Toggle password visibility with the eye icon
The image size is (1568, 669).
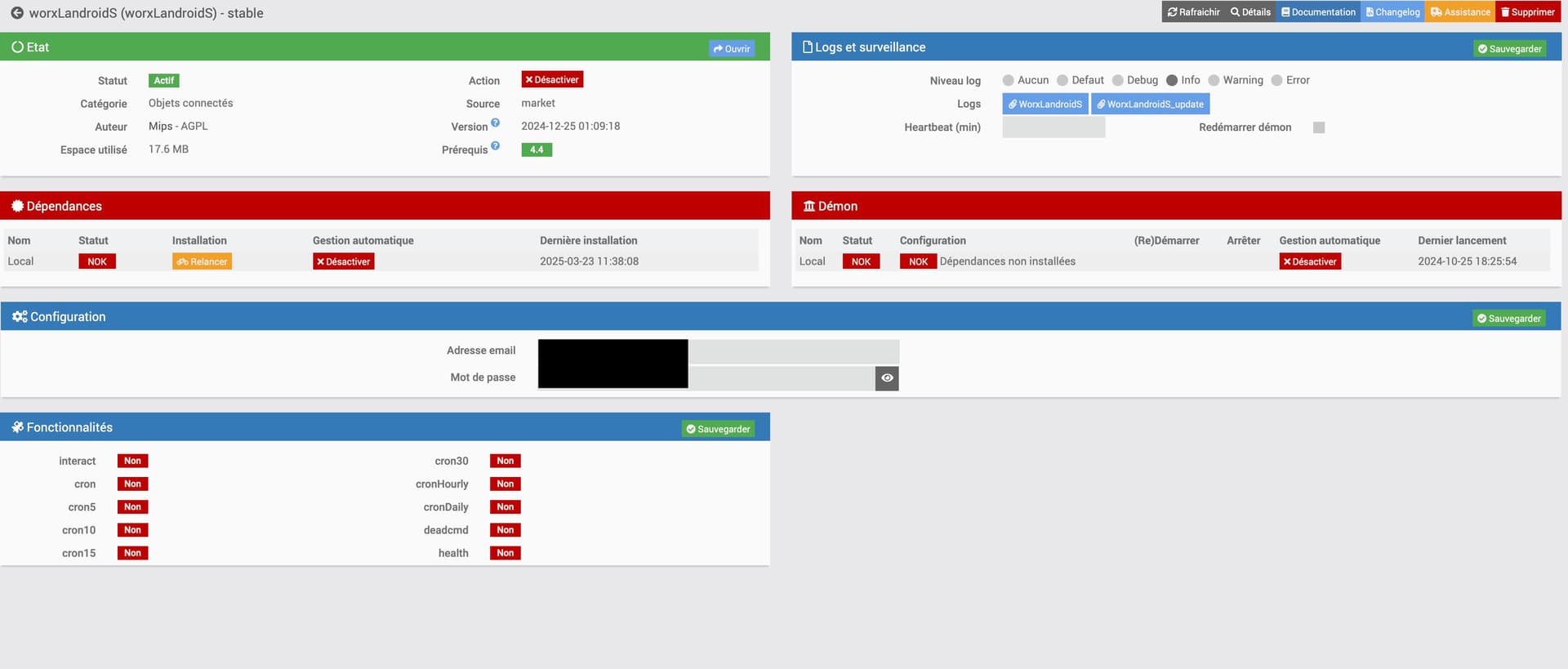tap(887, 378)
